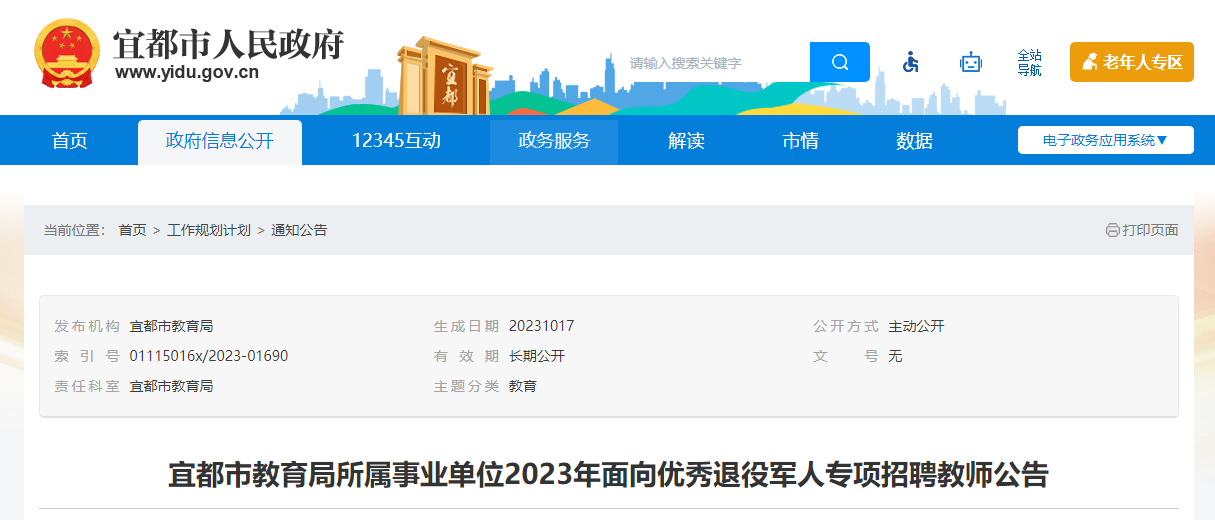Open the 解读 navigation item
1215x520 pixels.
pyautogui.click(x=686, y=141)
